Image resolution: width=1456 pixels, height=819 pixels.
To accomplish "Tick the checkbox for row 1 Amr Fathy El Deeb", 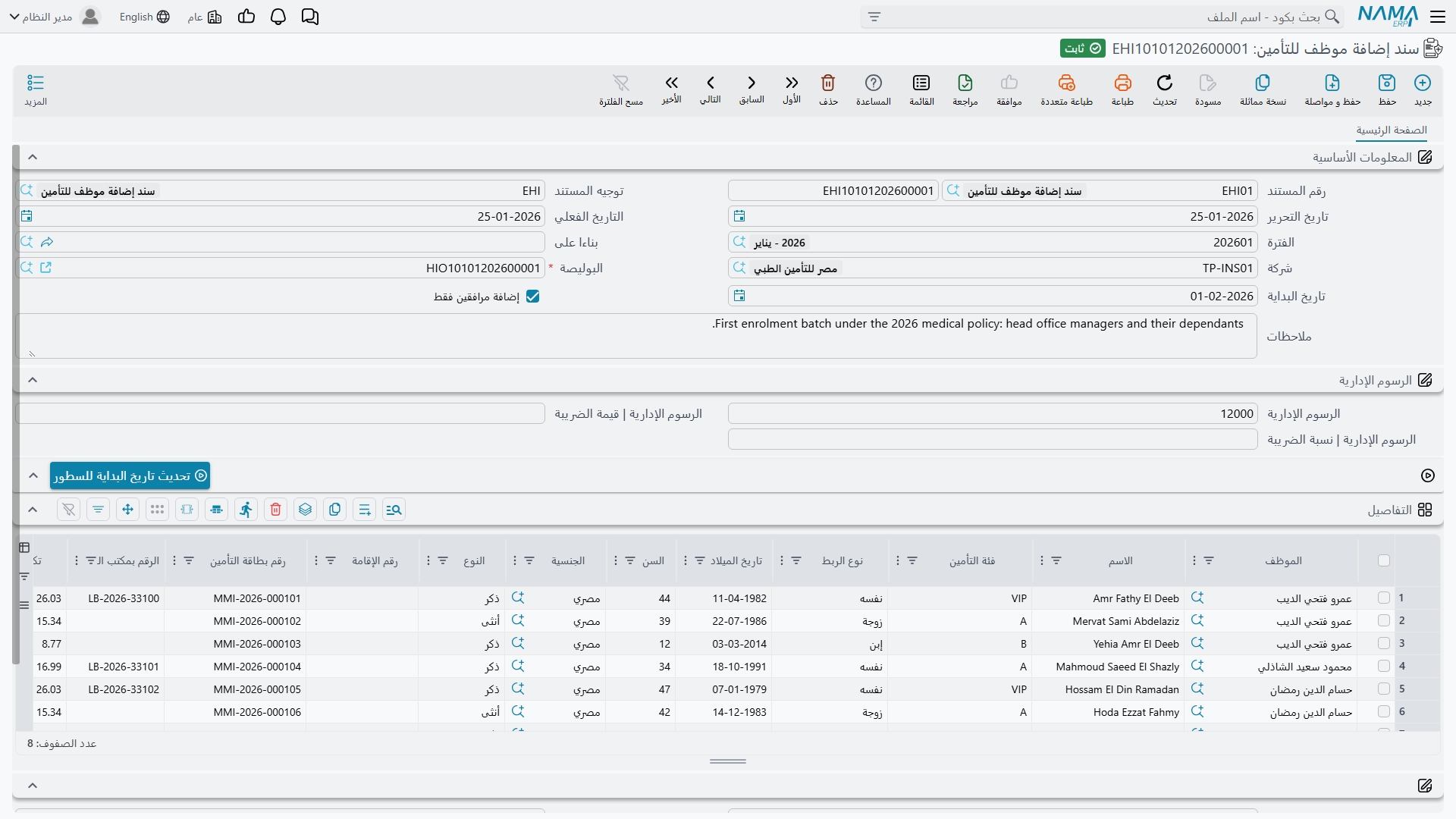I will [1384, 598].
